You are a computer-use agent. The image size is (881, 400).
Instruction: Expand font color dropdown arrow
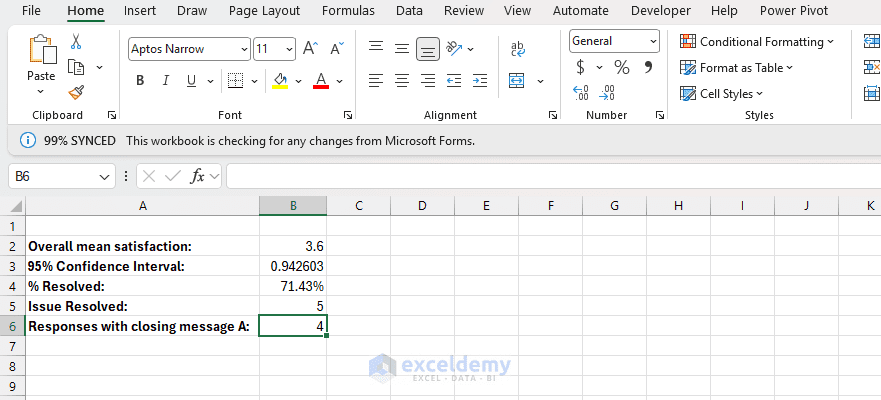(x=339, y=81)
